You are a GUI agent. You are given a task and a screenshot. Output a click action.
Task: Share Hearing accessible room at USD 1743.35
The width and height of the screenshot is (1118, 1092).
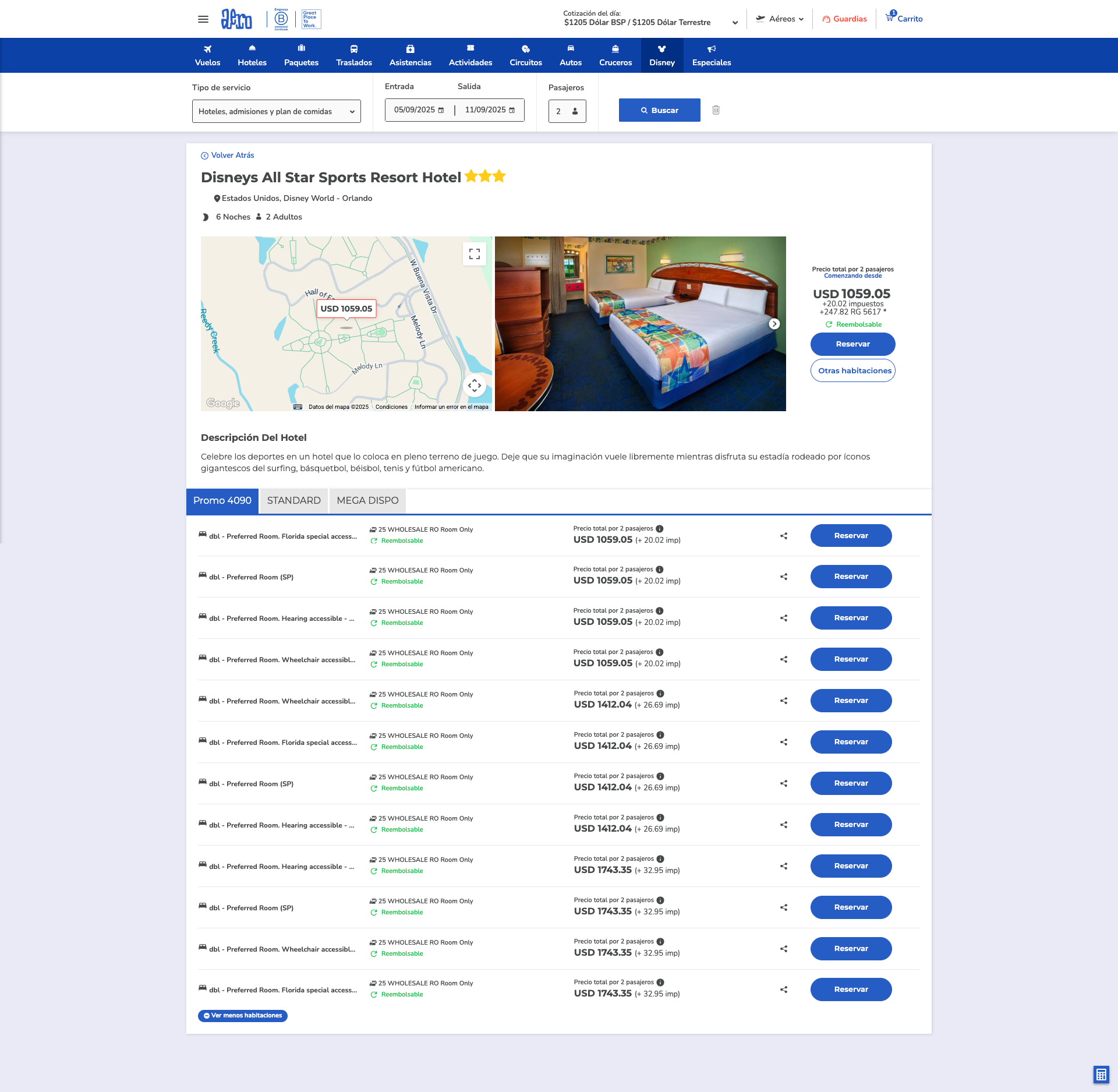[x=784, y=866]
